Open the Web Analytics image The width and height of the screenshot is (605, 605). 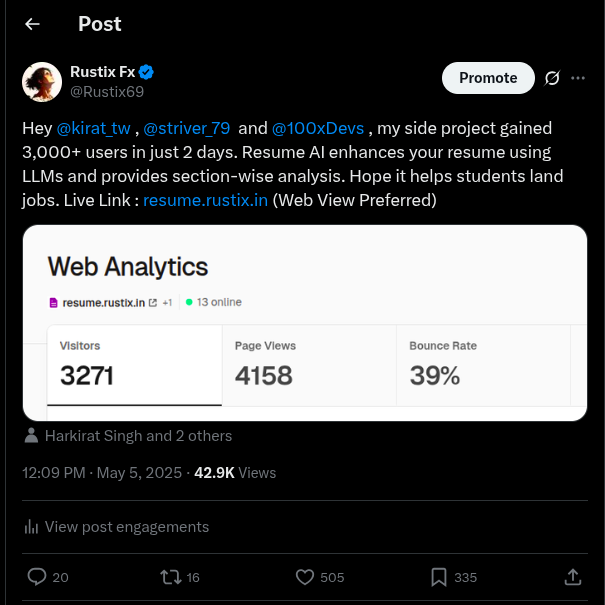(304, 322)
